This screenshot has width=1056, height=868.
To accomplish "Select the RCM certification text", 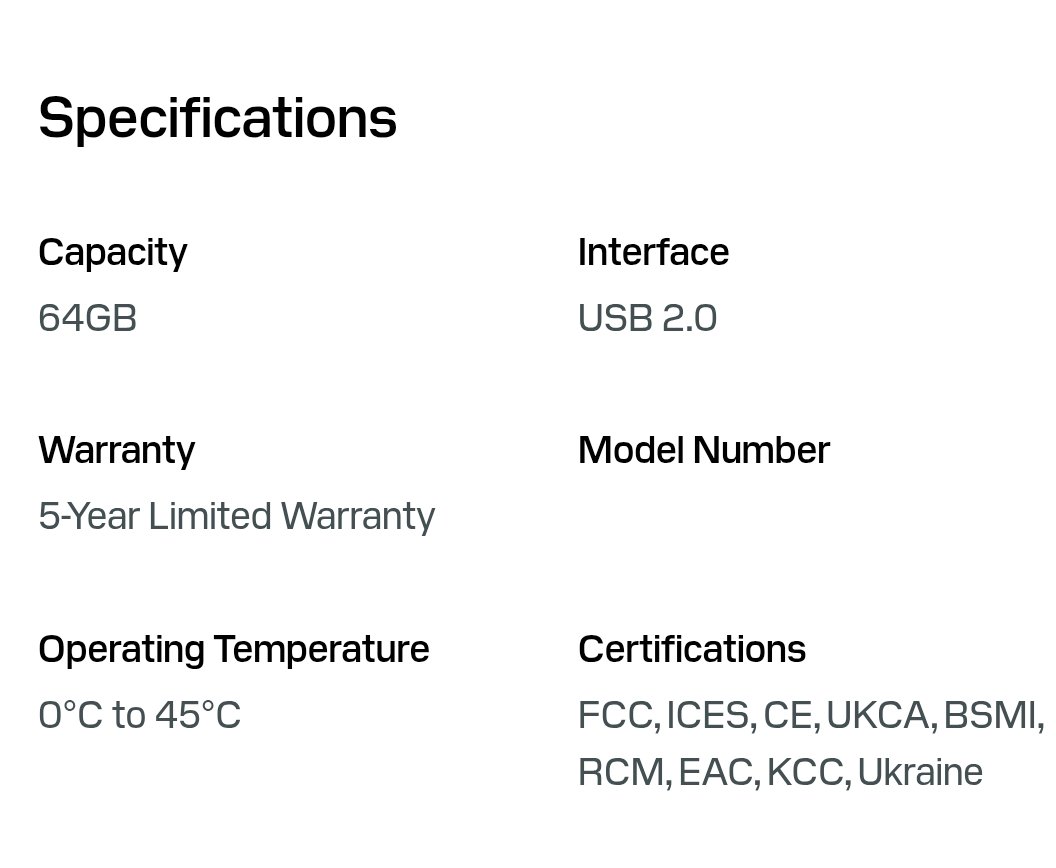I will coord(620,773).
